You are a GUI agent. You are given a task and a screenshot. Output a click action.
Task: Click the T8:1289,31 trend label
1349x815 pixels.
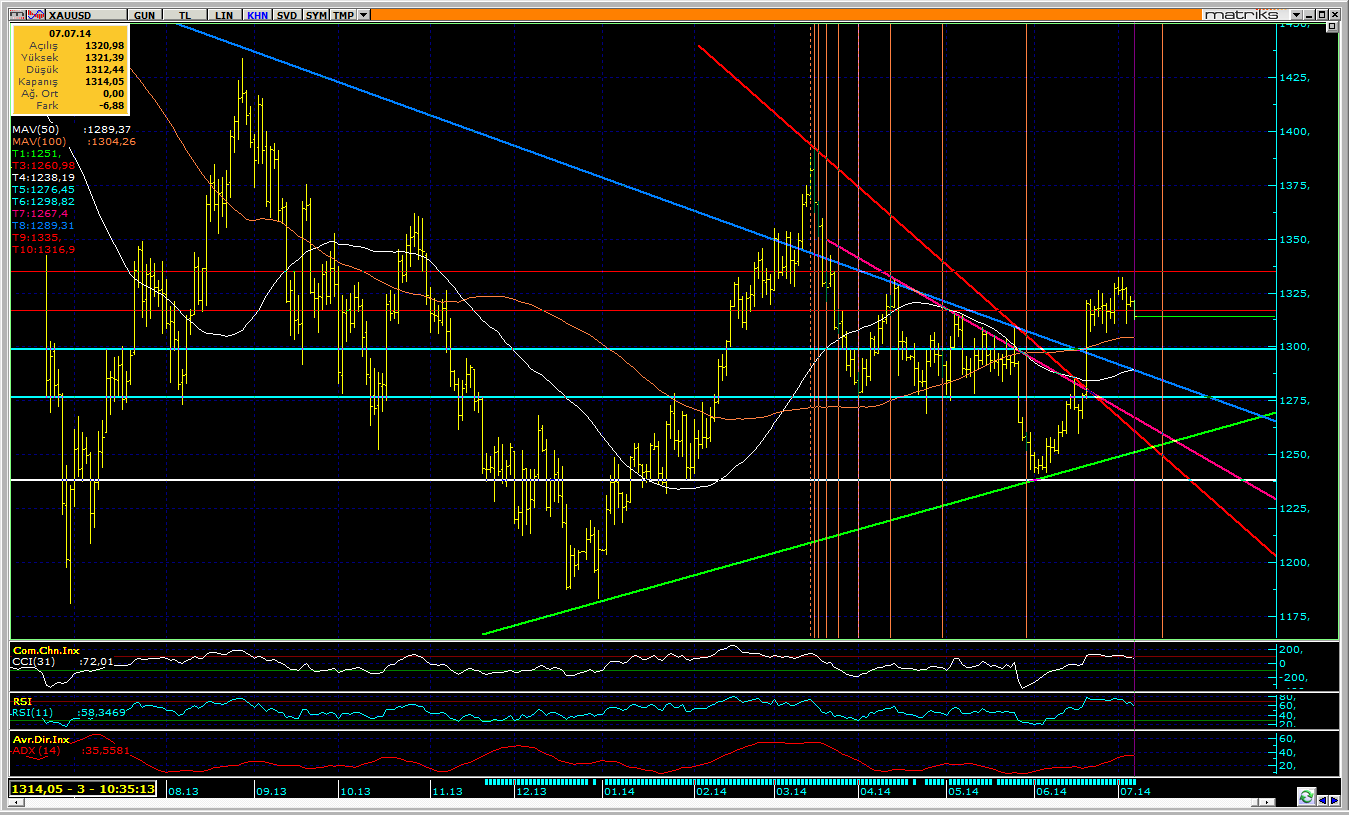click(43, 226)
